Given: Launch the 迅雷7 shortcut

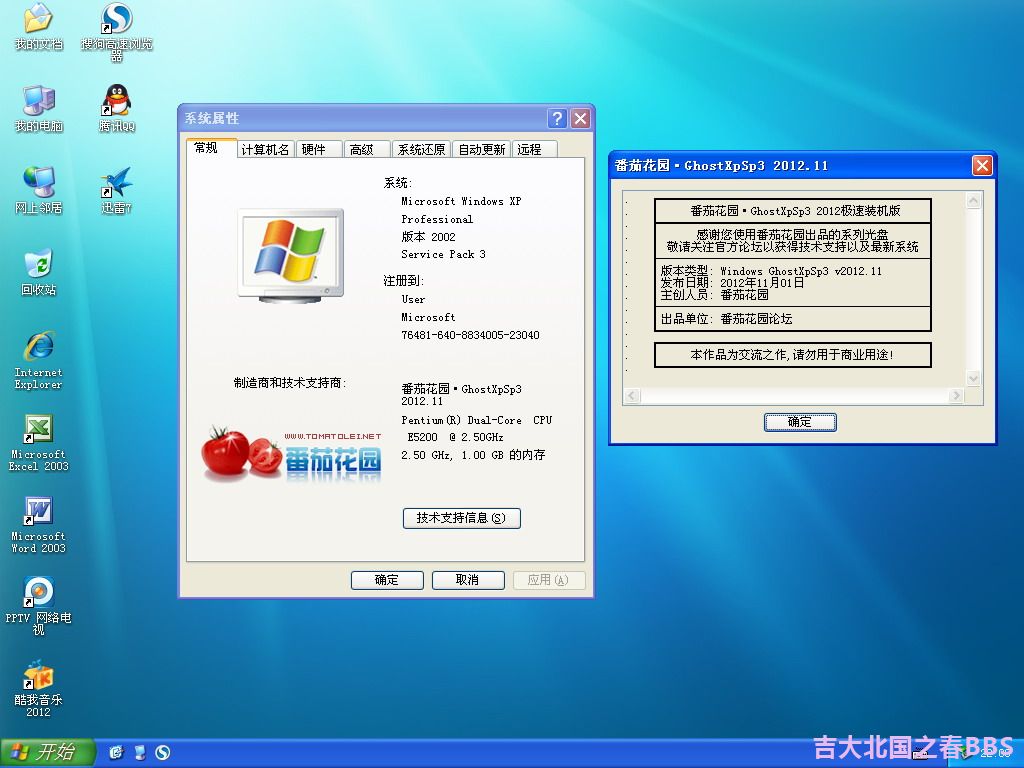Looking at the screenshot, I should 117,190.
